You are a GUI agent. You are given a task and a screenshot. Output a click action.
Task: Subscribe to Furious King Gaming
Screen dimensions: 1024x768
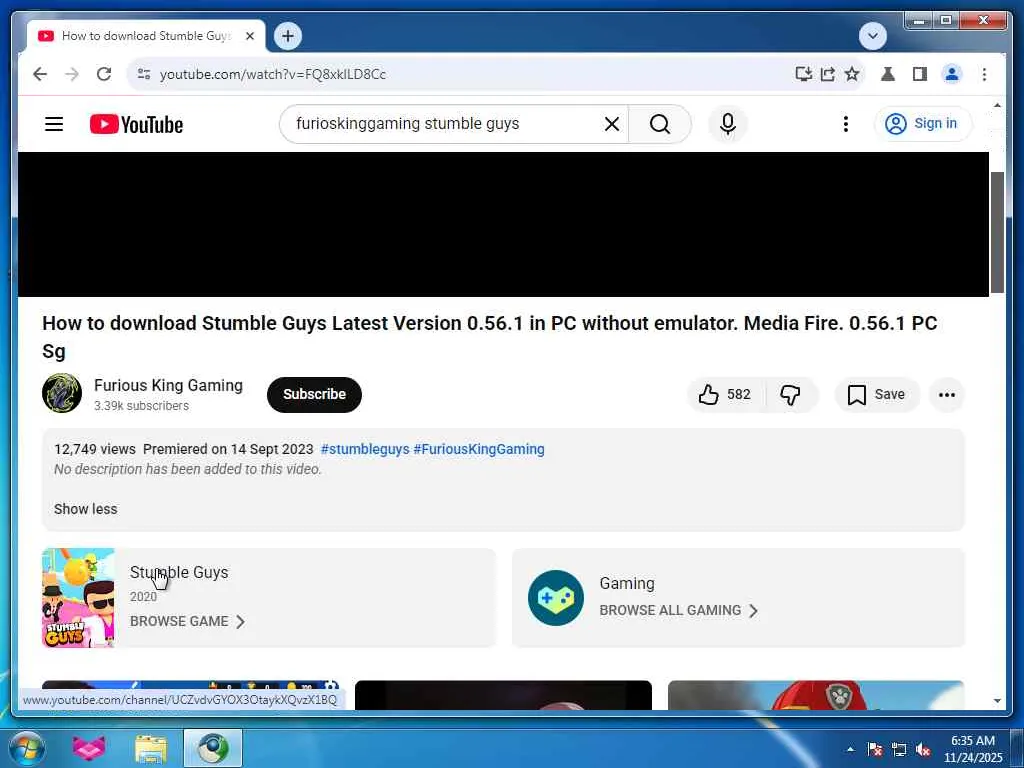[x=314, y=394]
